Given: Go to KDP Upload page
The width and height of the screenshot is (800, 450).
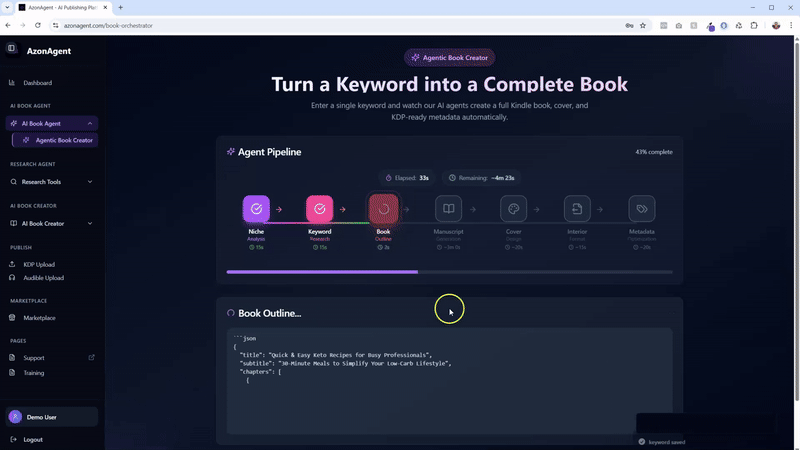Looking at the screenshot, I should coord(39,265).
